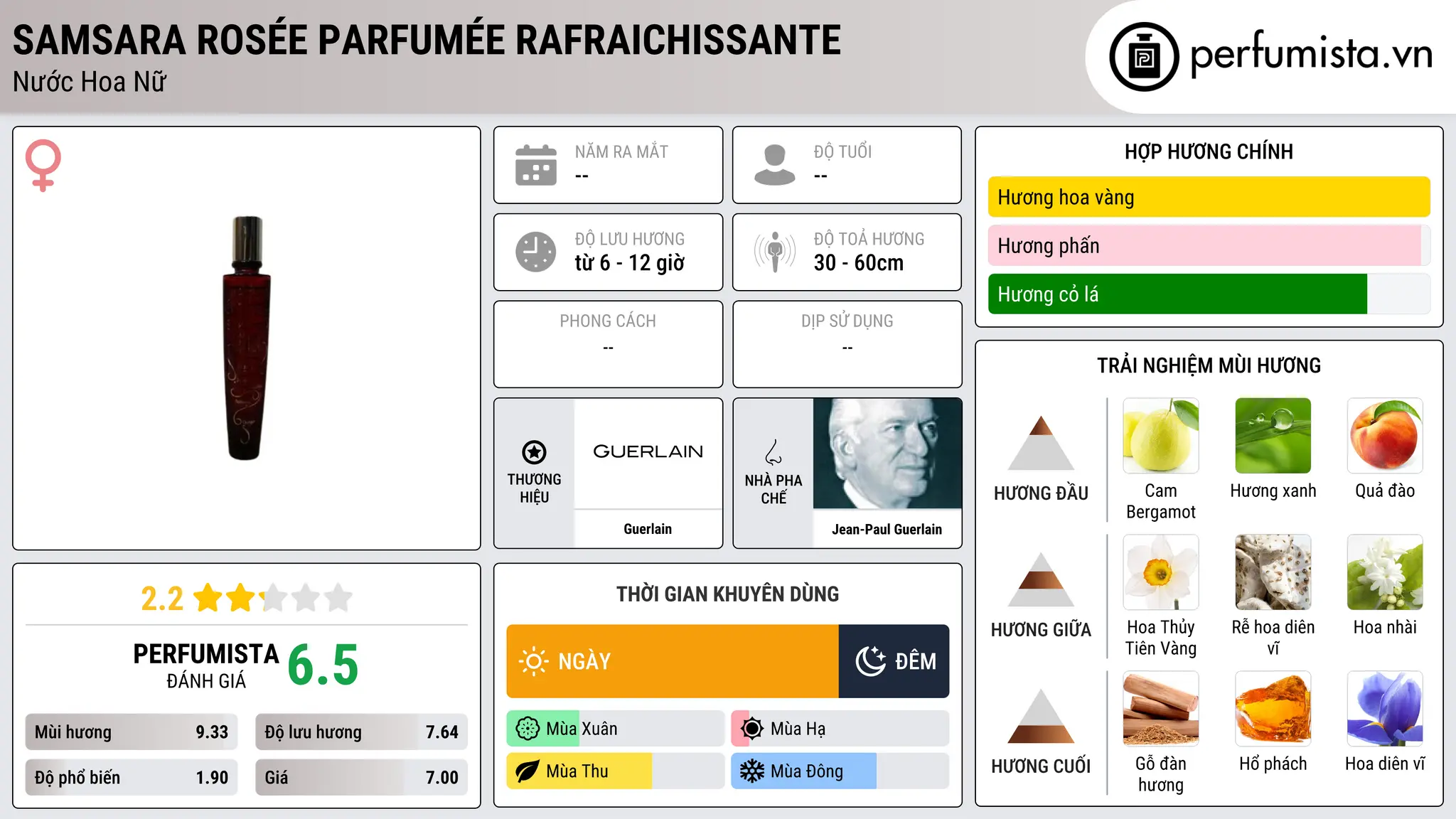Click the Hương giữa pyramid icon

[x=1041, y=579]
